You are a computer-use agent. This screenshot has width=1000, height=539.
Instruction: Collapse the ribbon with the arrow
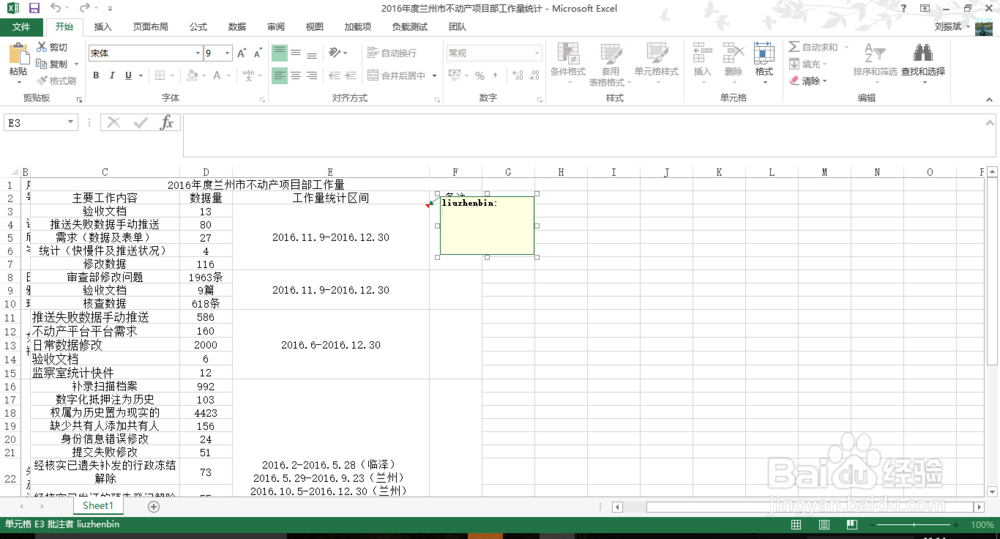coord(989,100)
